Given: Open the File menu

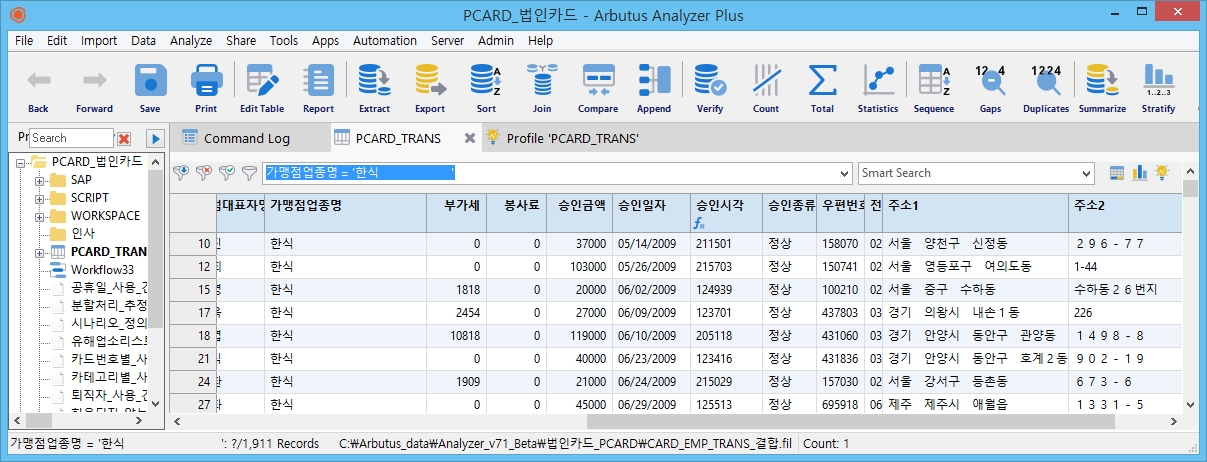Looking at the screenshot, I should [x=24, y=41].
